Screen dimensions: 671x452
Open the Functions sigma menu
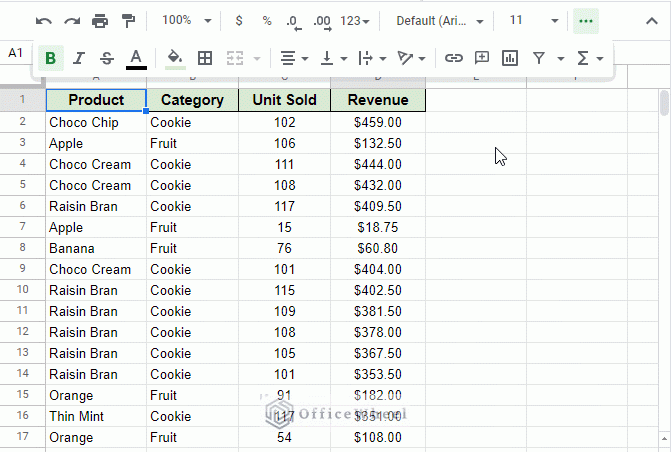click(x=590, y=58)
